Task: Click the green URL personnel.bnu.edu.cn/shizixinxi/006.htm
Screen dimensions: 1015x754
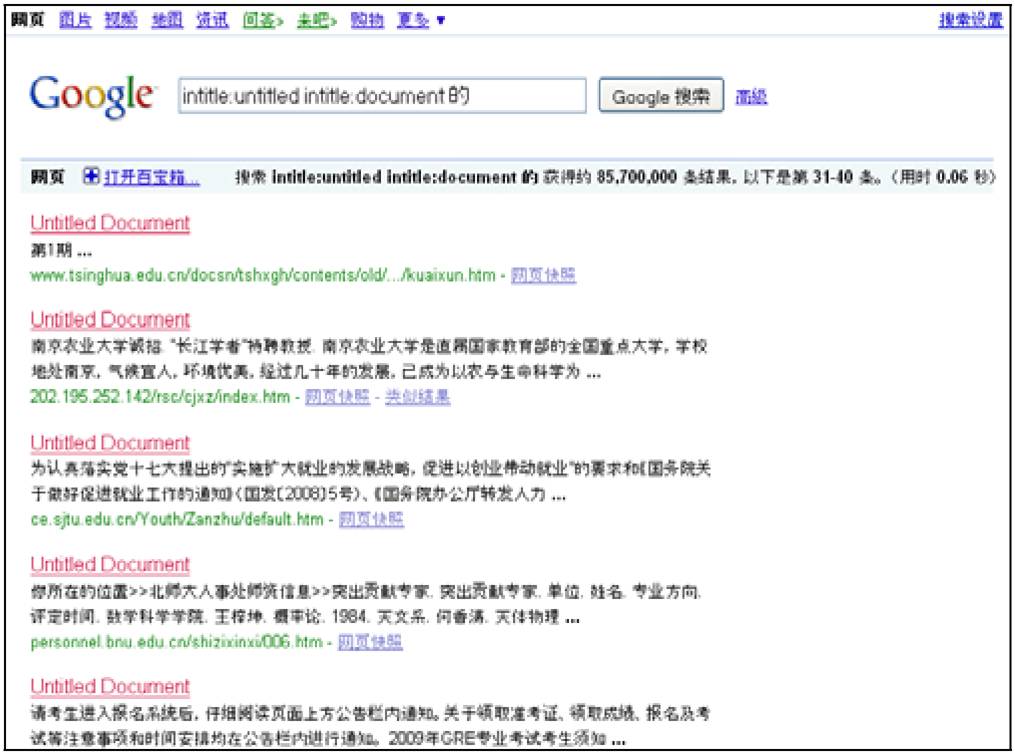Action: click(x=176, y=641)
